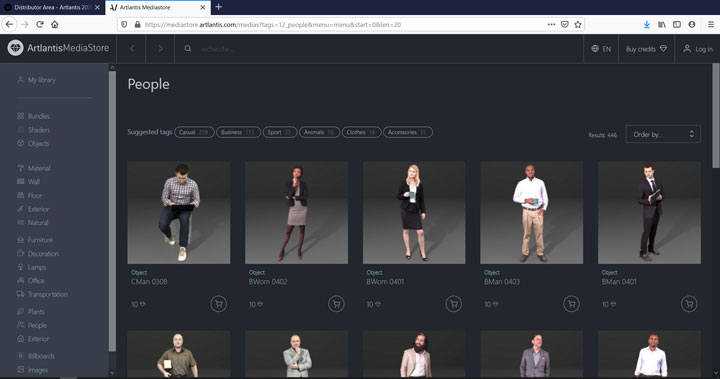
Task: Filter by Sport tag
Action: [280, 132]
